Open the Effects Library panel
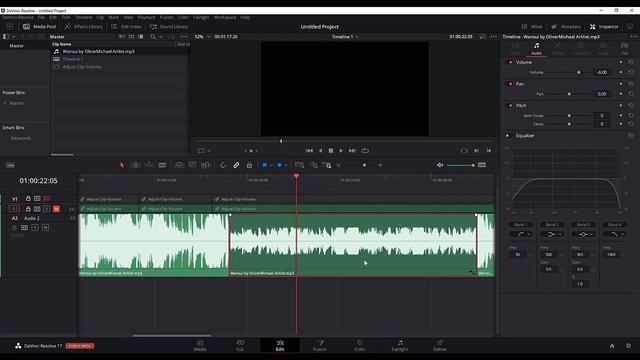 (x=84, y=27)
